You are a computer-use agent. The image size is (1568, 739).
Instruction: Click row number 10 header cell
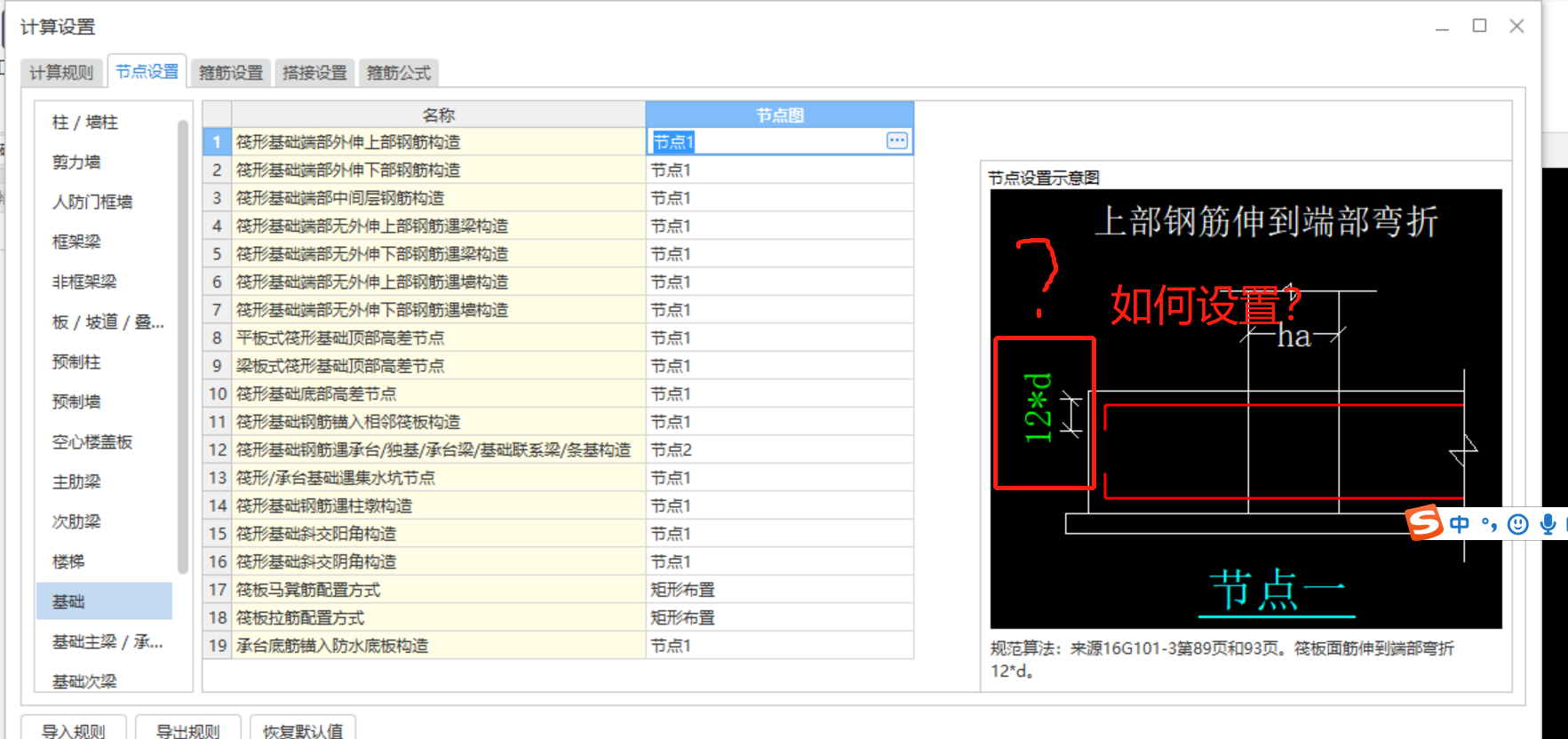coord(217,393)
